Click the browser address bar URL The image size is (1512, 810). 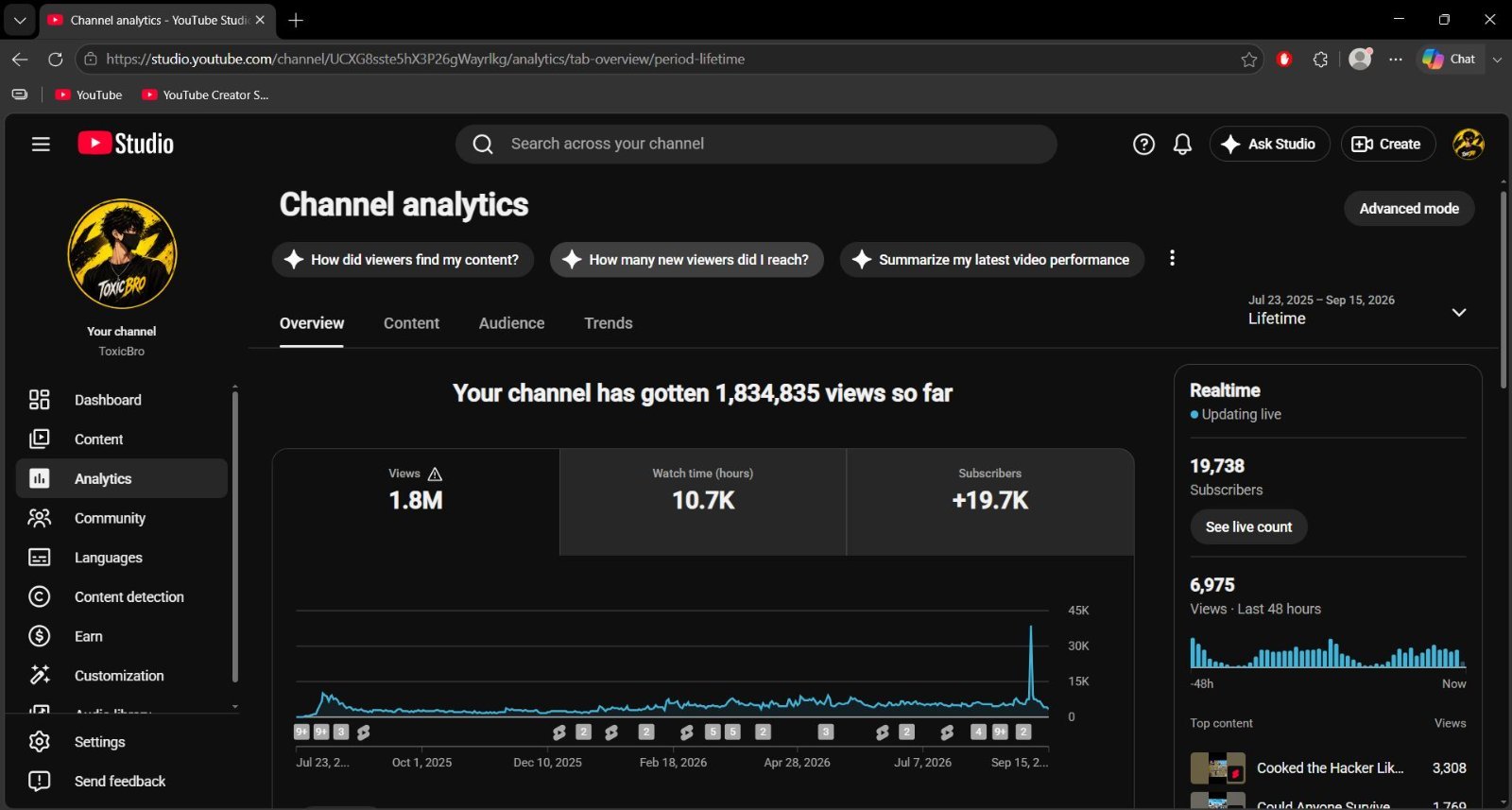point(425,59)
